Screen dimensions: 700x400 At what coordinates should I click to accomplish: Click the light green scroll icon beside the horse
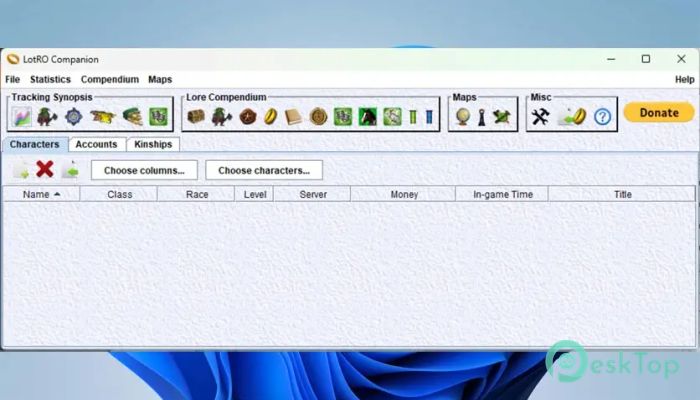(392, 117)
